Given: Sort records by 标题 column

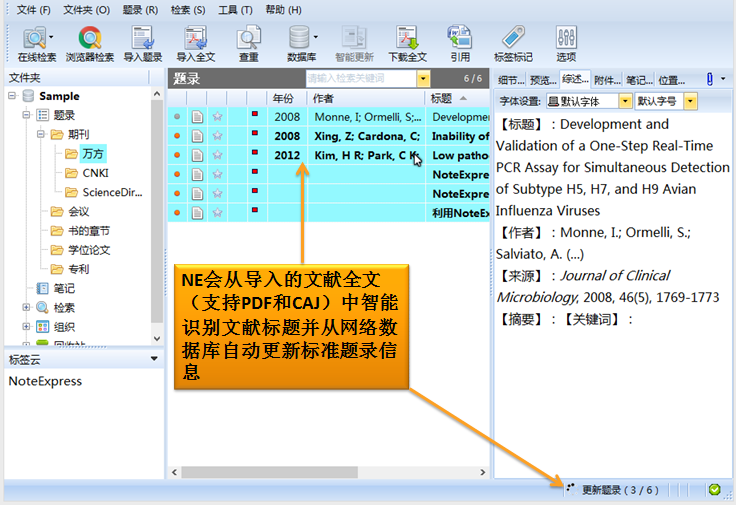Looking at the screenshot, I should coord(457,98).
